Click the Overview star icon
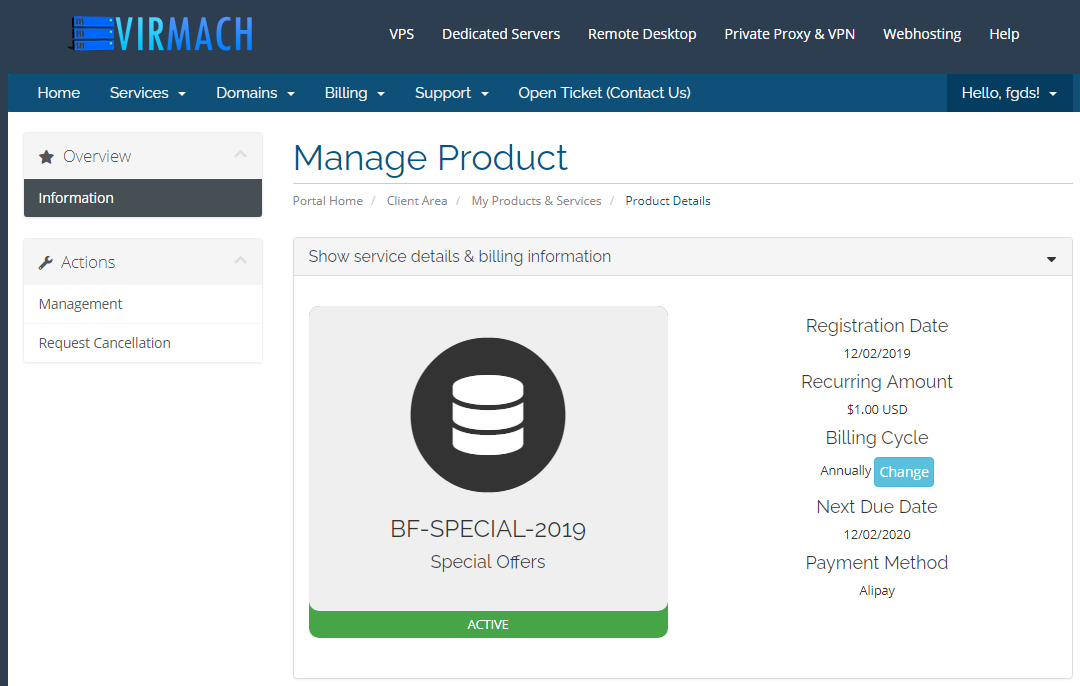1080x686 pixels. pos(46,157)
